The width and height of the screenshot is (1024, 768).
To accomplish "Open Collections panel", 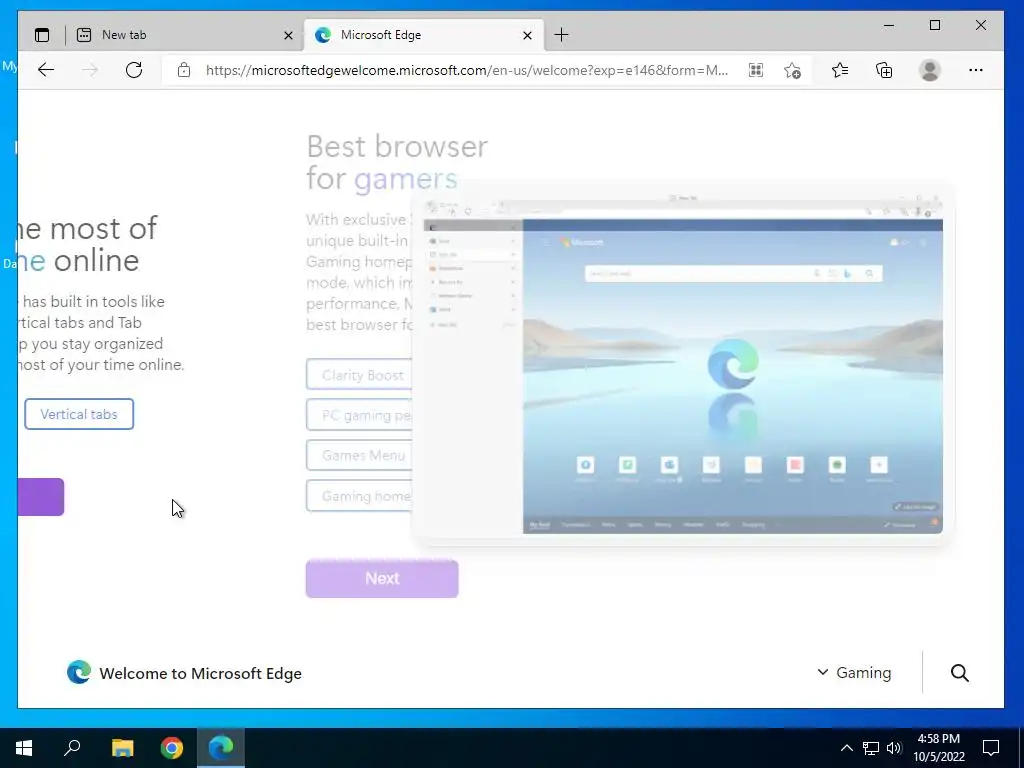I will point(884,70).
